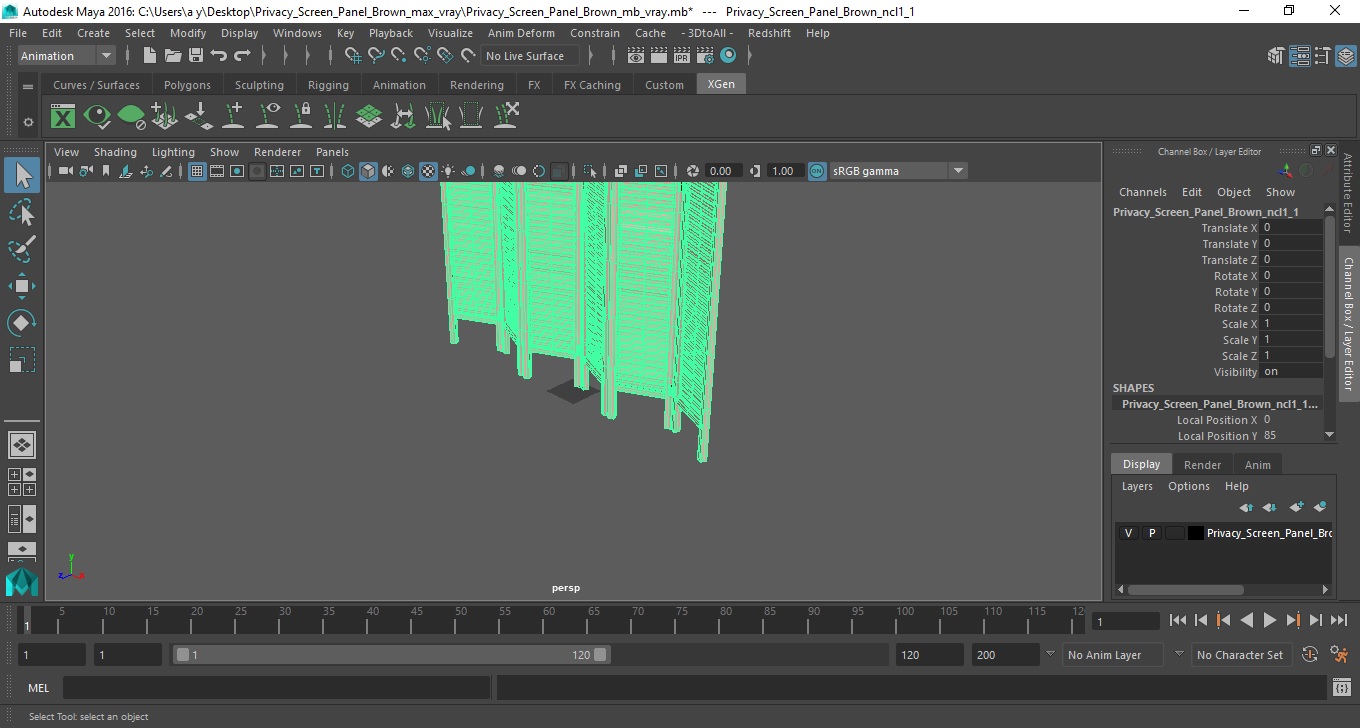Open the File menu
Viewport: 1360px width, 728px height.
(x=18, y=33)
